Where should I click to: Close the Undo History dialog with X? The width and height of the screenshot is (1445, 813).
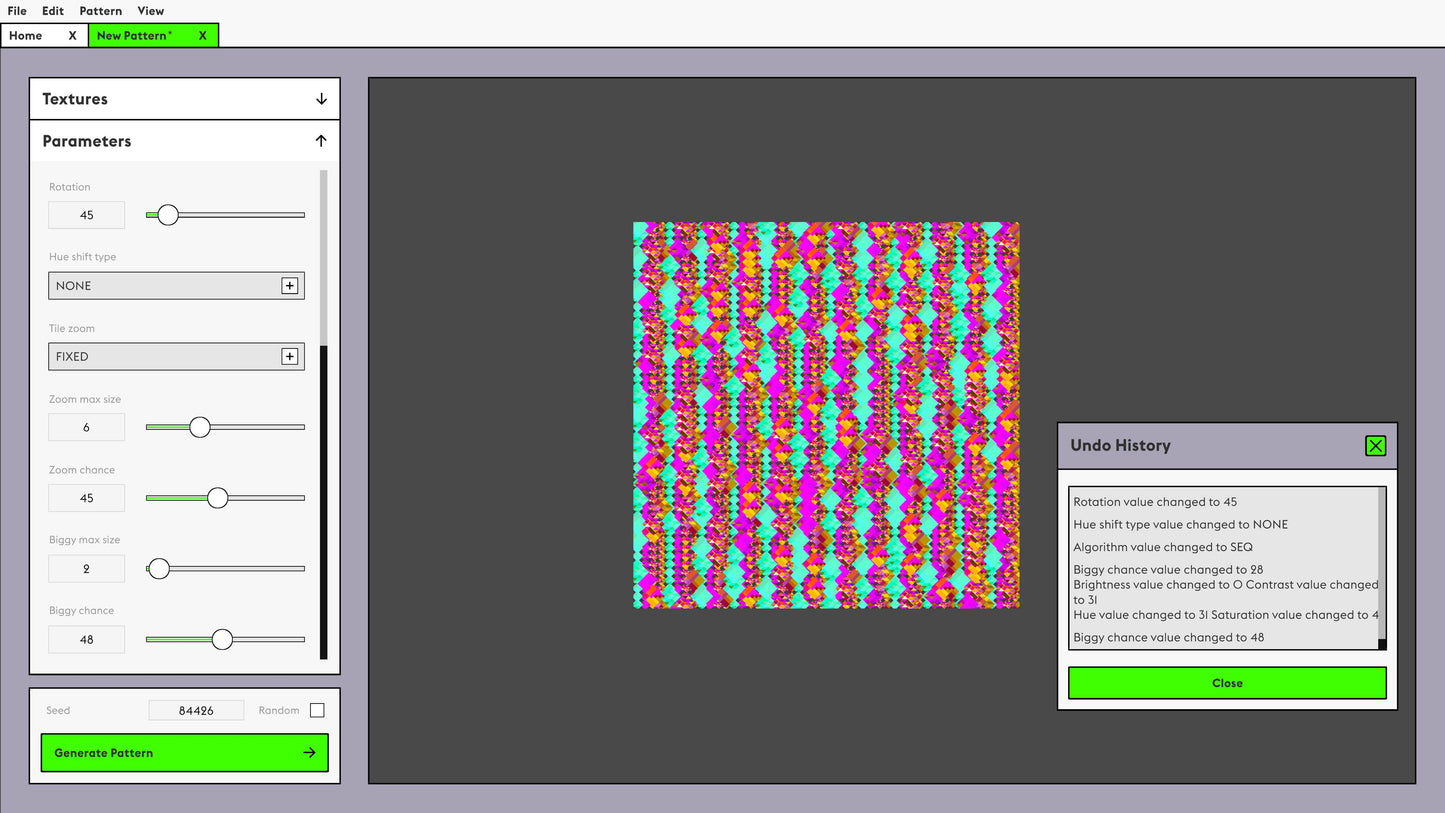(x=1375, y=446)
